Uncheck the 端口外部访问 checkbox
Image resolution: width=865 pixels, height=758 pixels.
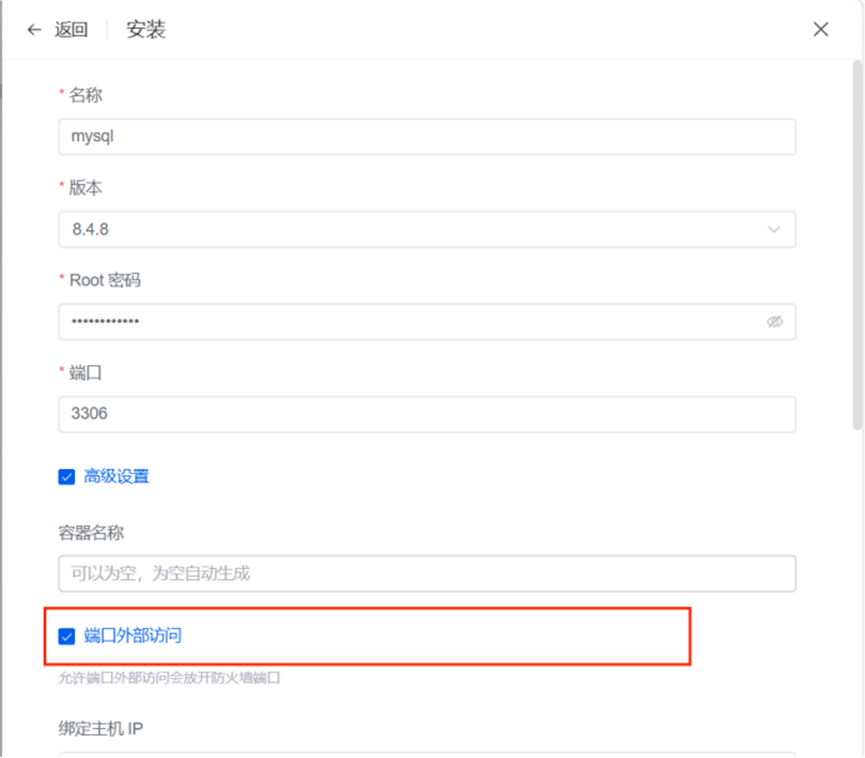coord(67,637)
